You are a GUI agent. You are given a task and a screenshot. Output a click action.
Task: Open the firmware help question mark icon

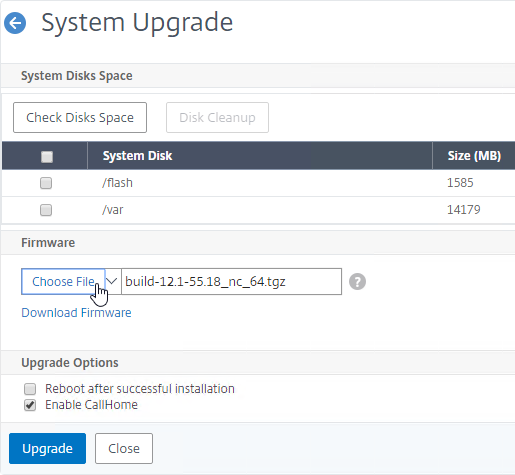[357, 282]
